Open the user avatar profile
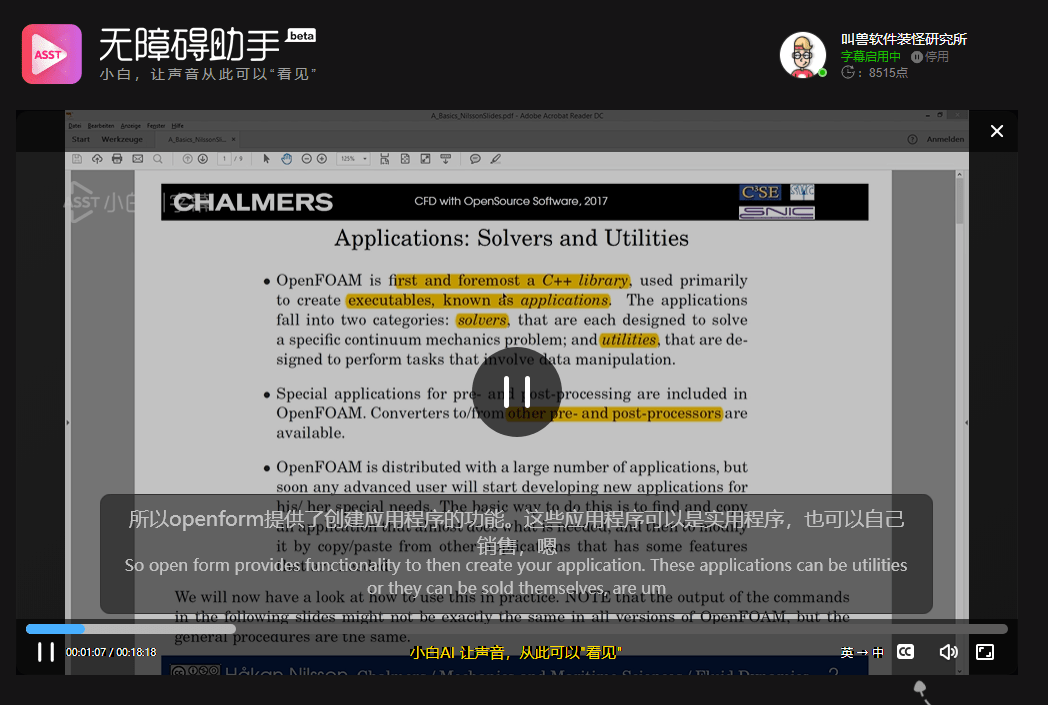1048x705 pixels. [x=803, y=55]
